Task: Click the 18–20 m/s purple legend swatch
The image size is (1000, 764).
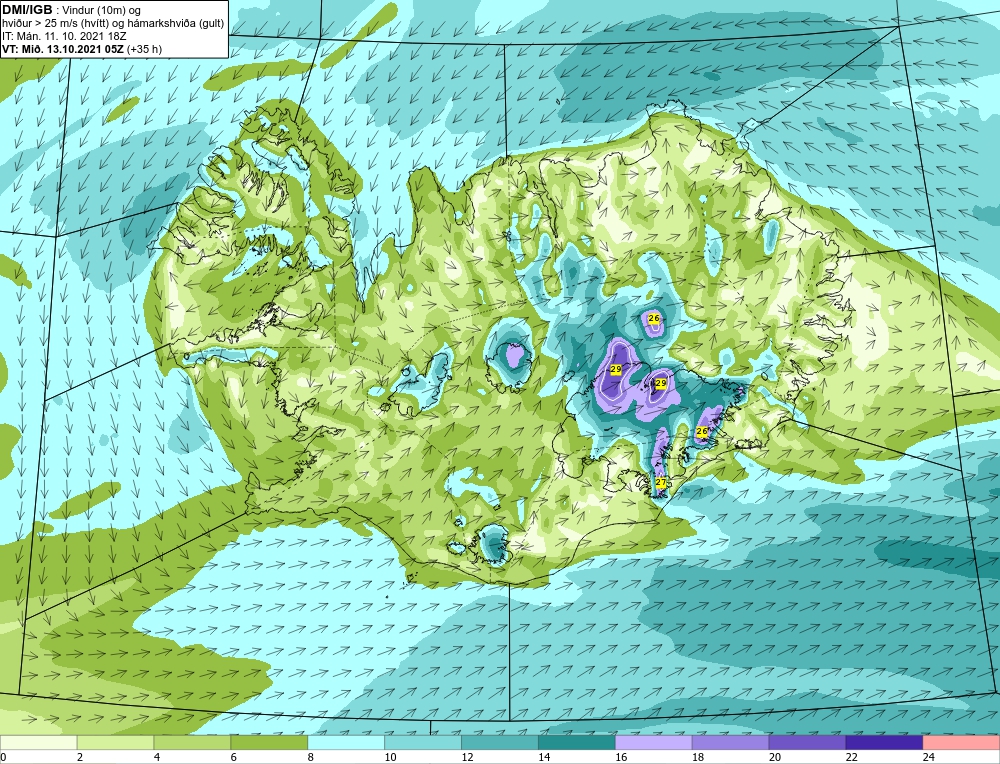Action: pos(730,742)
